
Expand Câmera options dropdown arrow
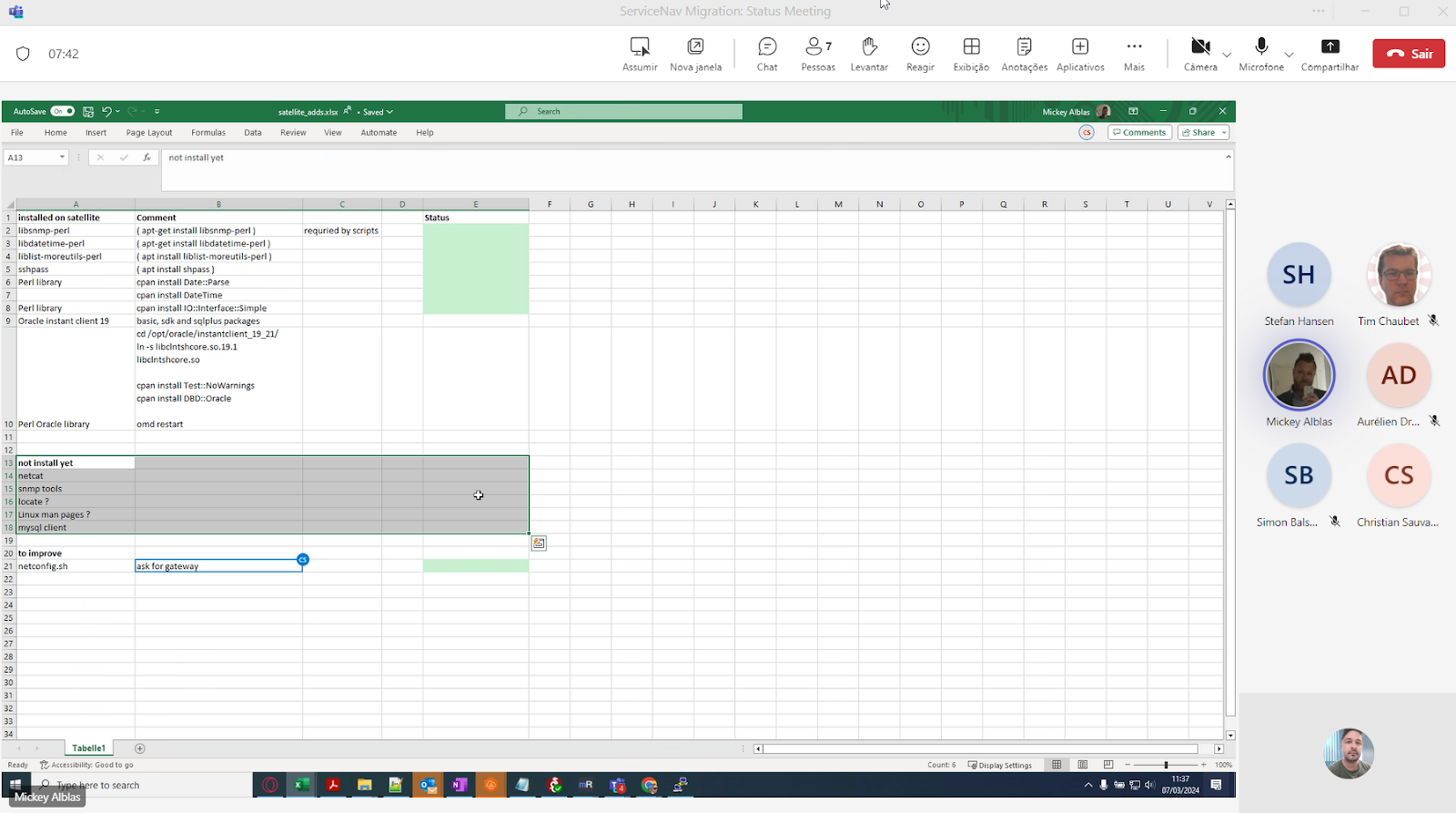click(1227, 55)
